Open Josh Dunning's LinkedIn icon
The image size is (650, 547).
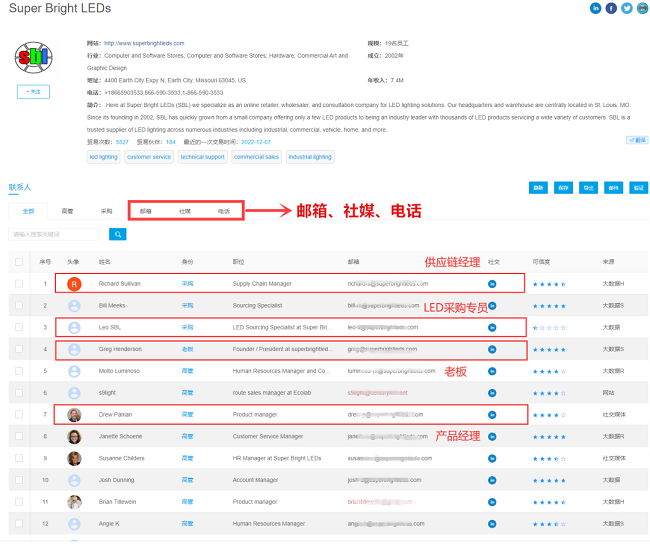pos(492,480)
